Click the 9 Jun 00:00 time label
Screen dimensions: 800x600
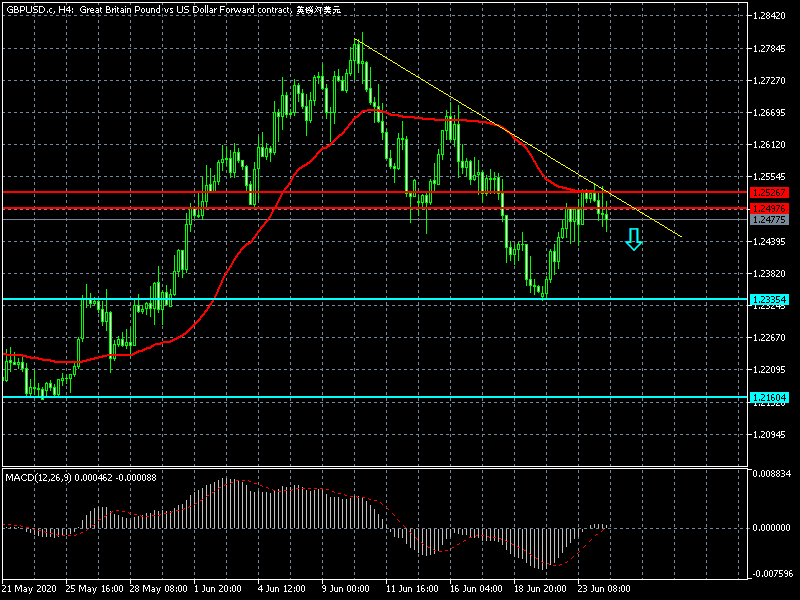pyautogui.click(x=347, y=588)
